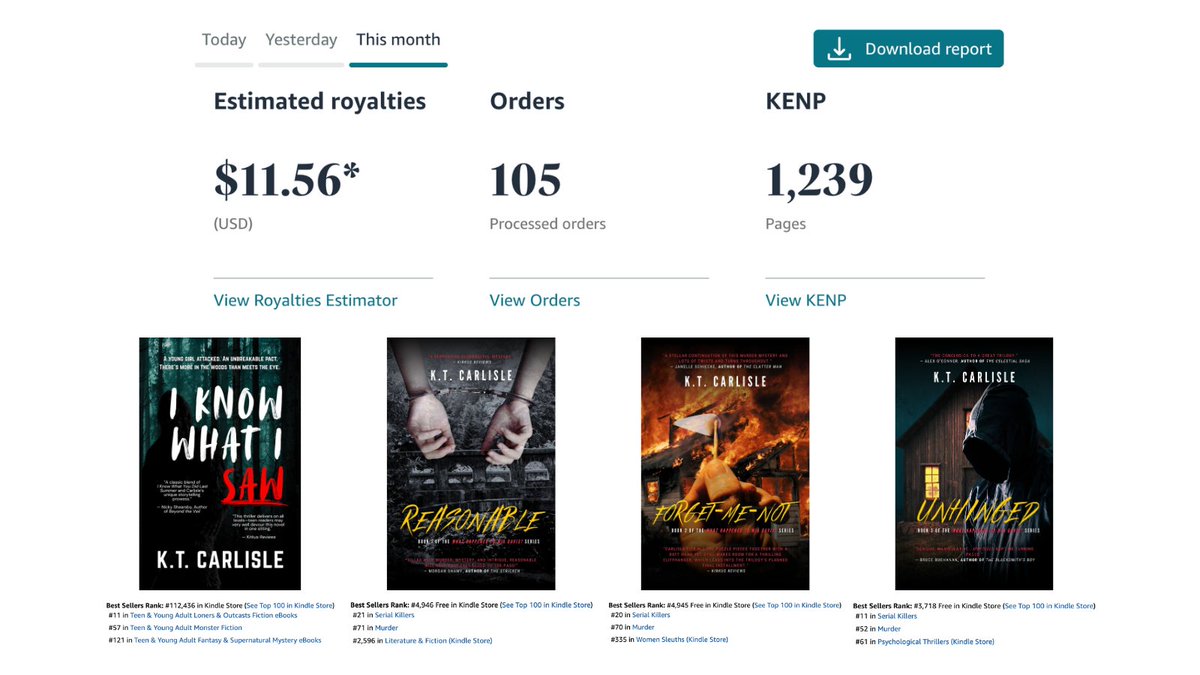Screen dimensions: 1200x675
Task: Select the This month tab
Action: pos(398,40)
